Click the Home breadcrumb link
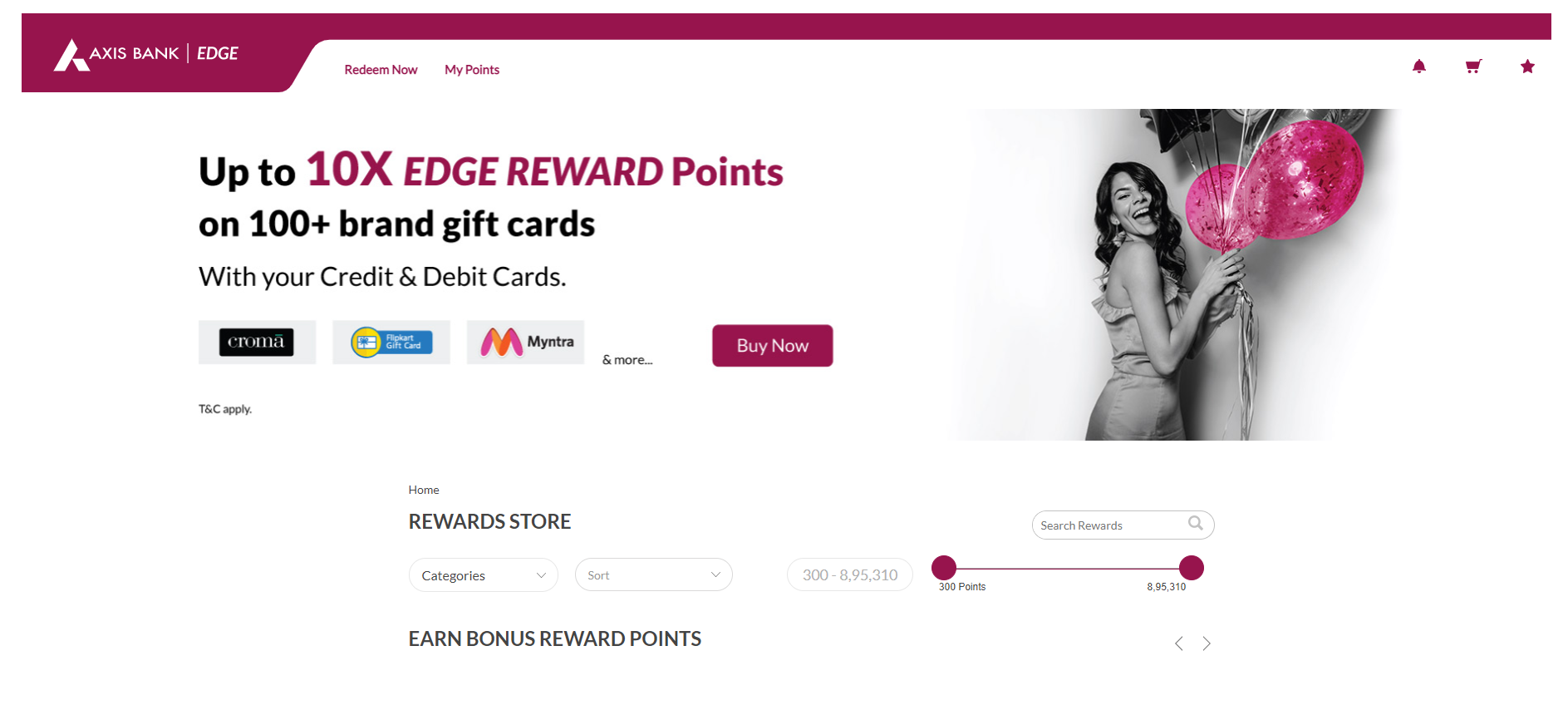The height and width of the screenshot is (710, 1568). coord(424,491)
